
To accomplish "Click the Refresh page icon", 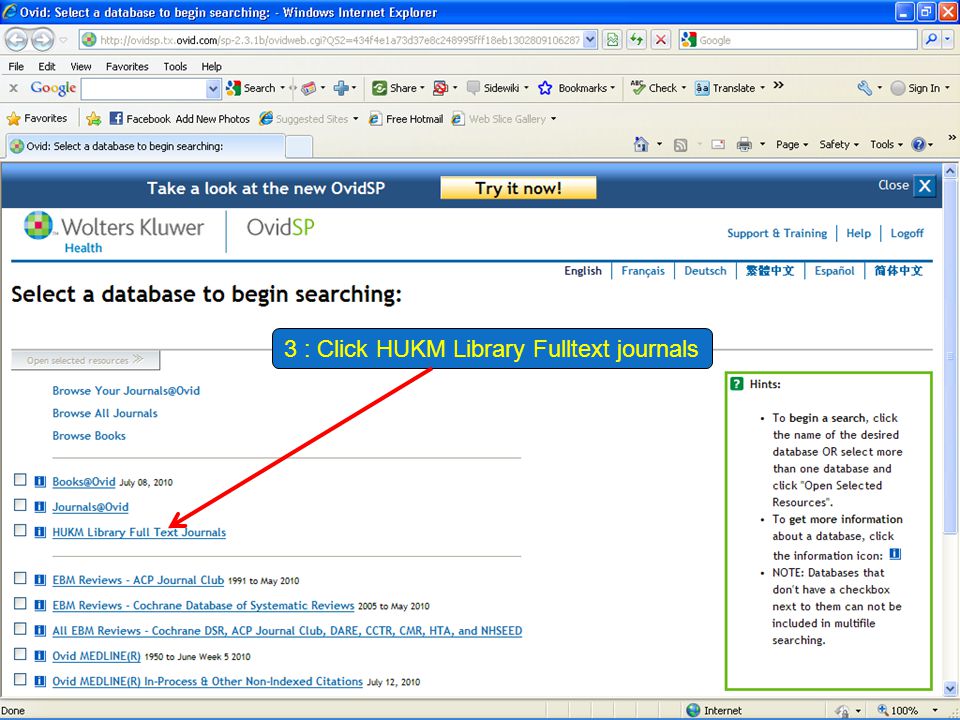I will [x=637, y=40].
